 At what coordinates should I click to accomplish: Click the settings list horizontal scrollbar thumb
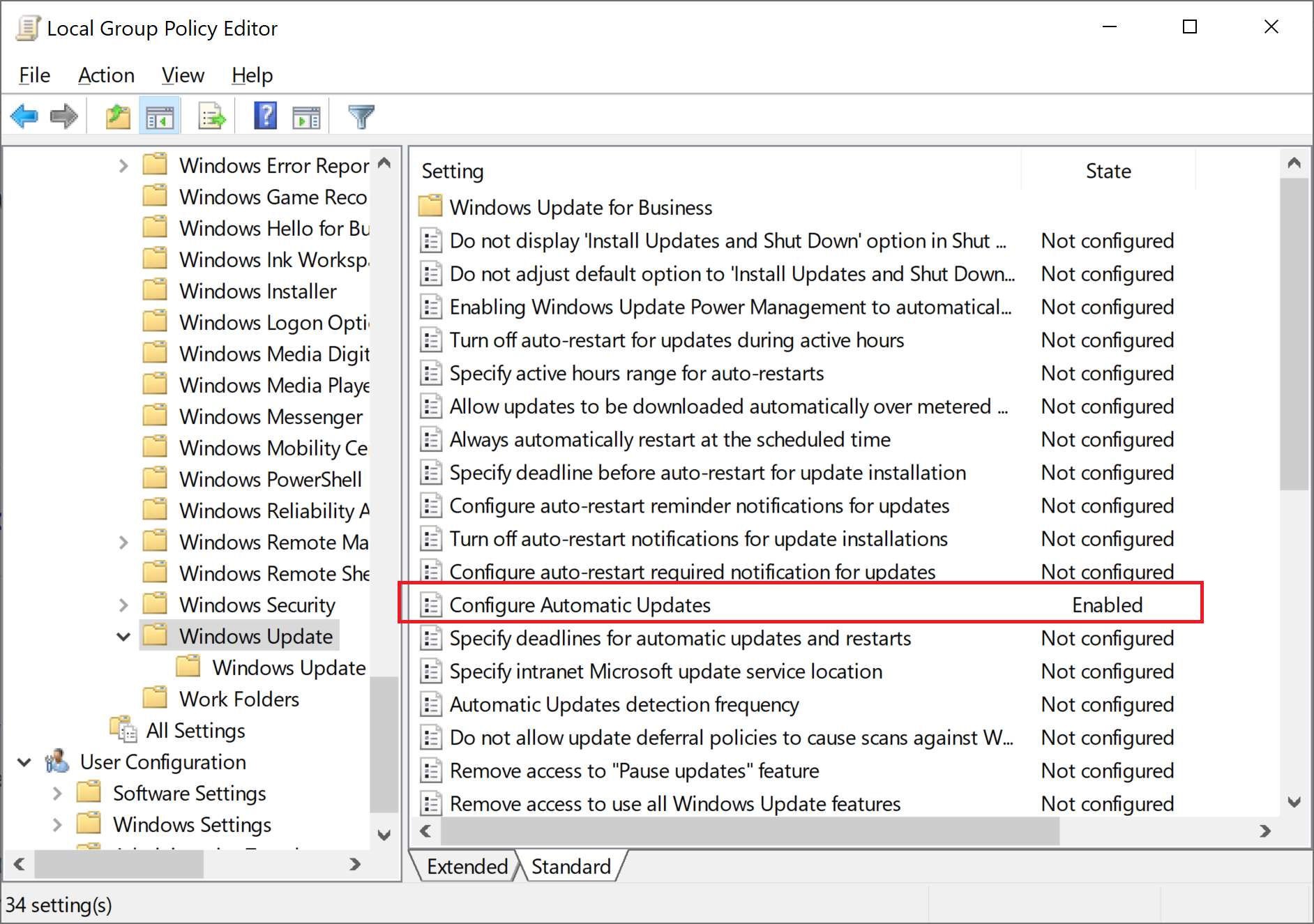click(x=750, y=831)
